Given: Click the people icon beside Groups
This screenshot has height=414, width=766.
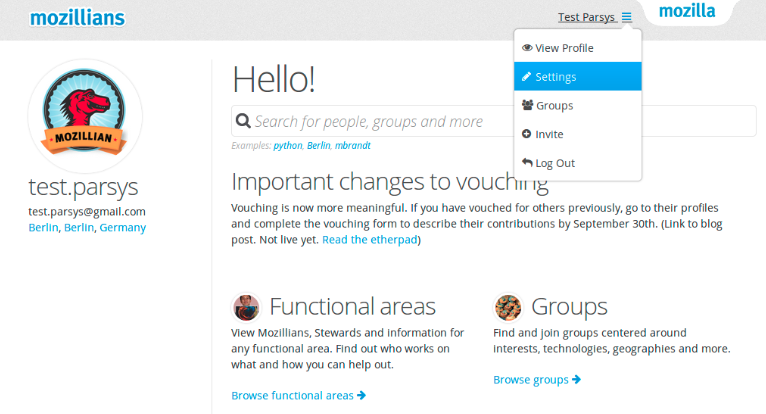Looking at the screenshot, I should [x=528, y=105].
